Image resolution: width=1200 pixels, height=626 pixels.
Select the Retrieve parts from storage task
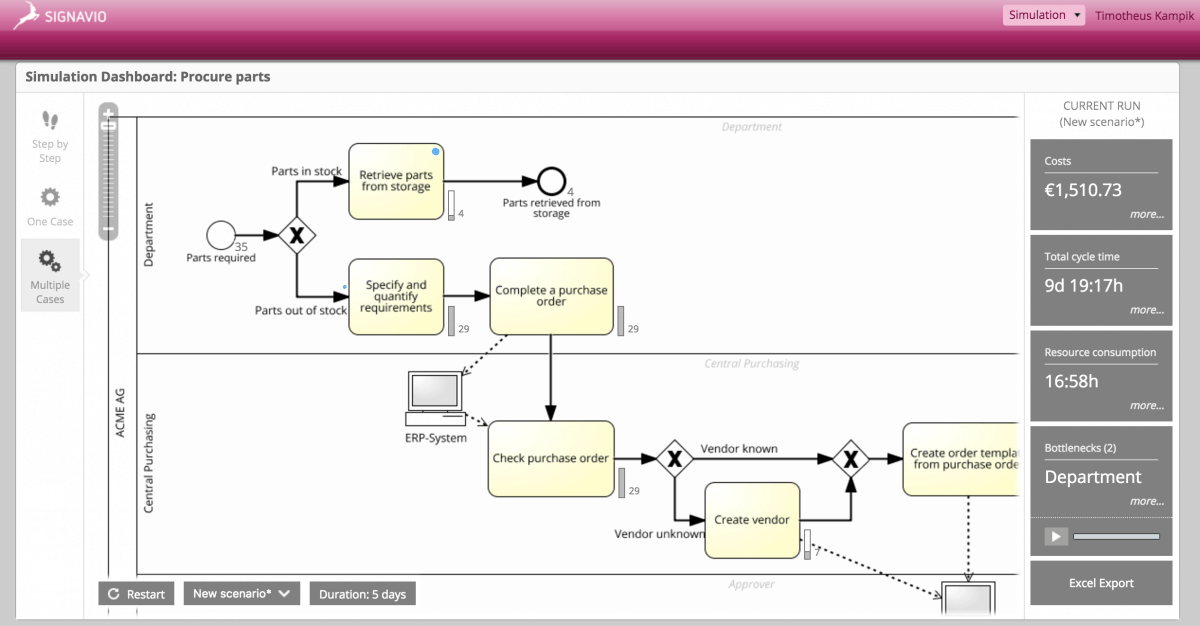(x=396, y=181)
